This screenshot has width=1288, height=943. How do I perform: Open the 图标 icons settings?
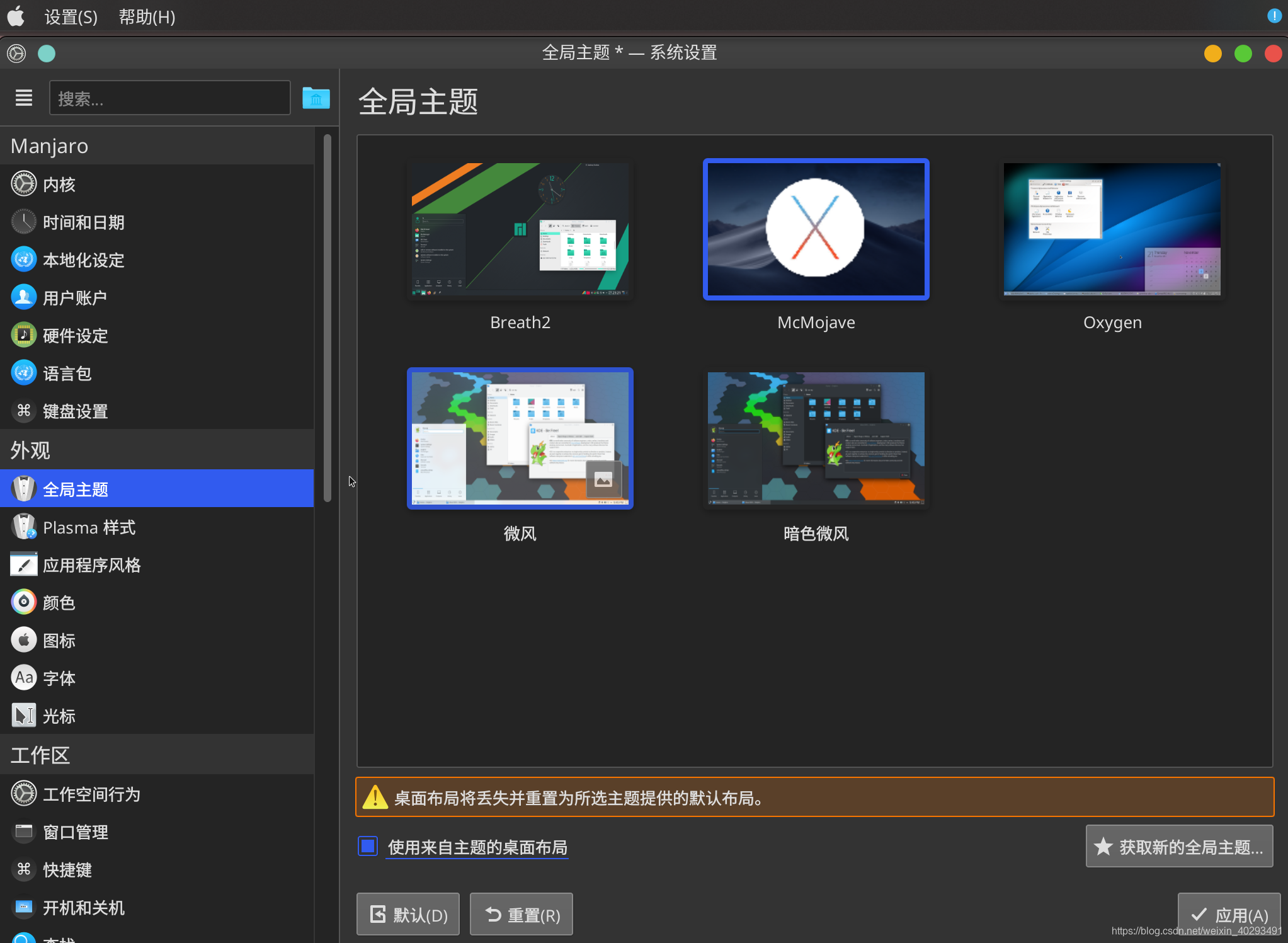coord(24,640)
